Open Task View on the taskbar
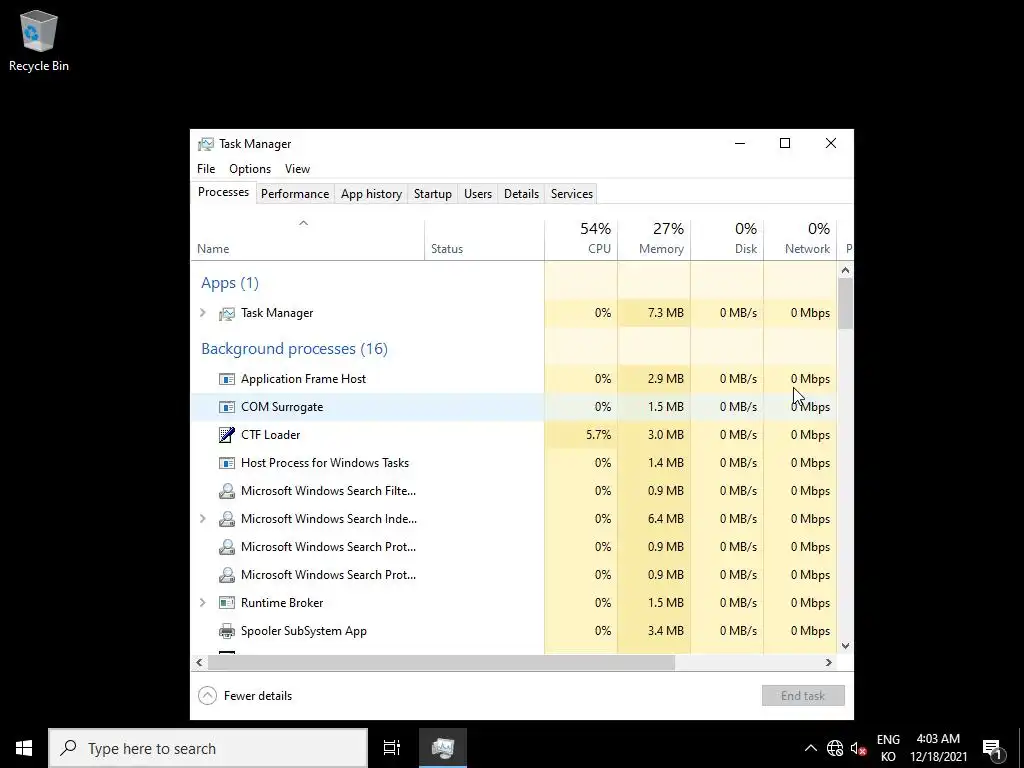Screen dimensions: 1024x768 point(392,748)
